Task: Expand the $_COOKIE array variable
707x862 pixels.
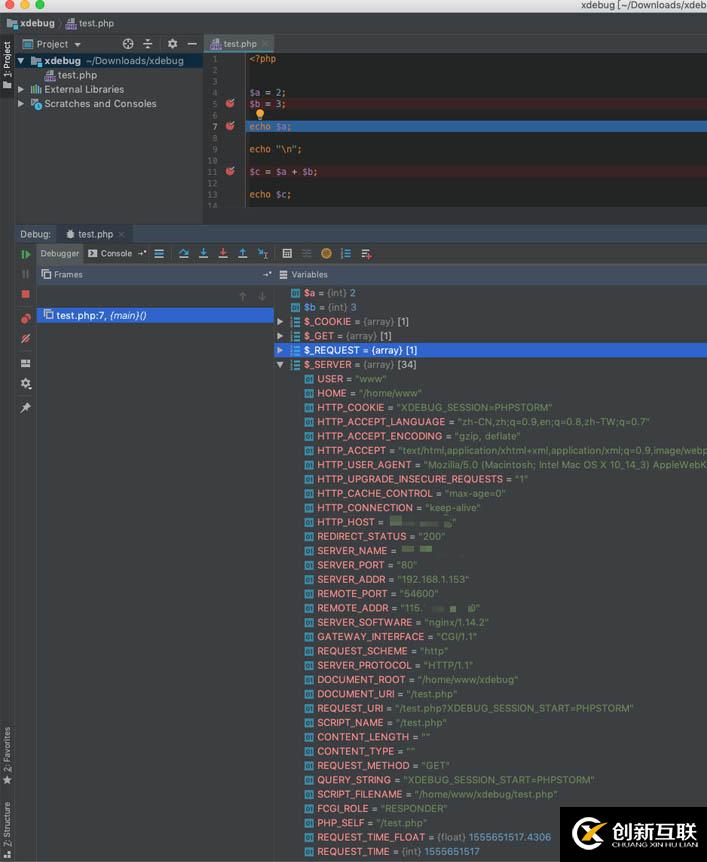Action: click(281, 322)
